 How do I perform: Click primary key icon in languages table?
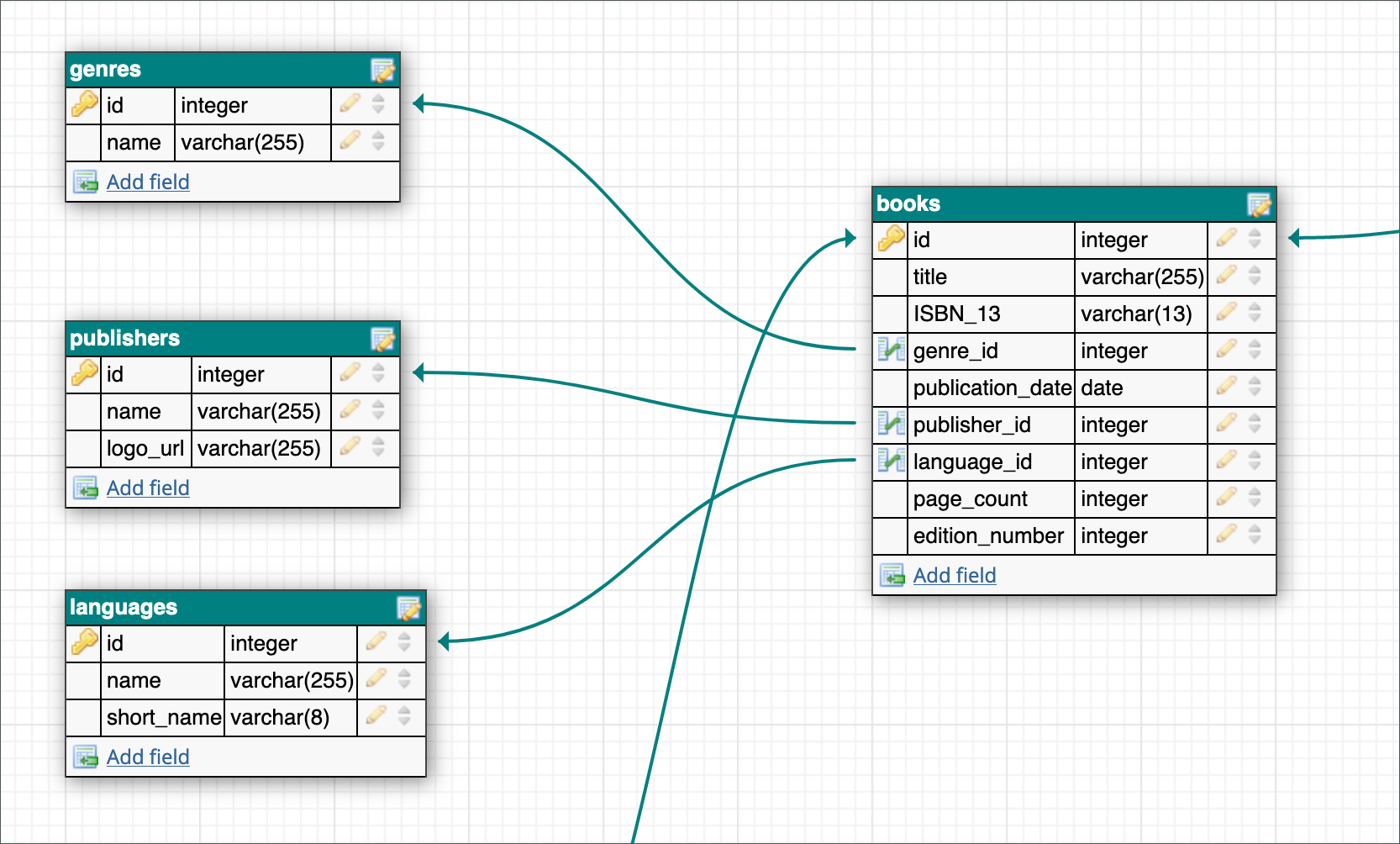click(x=84, y=642)
